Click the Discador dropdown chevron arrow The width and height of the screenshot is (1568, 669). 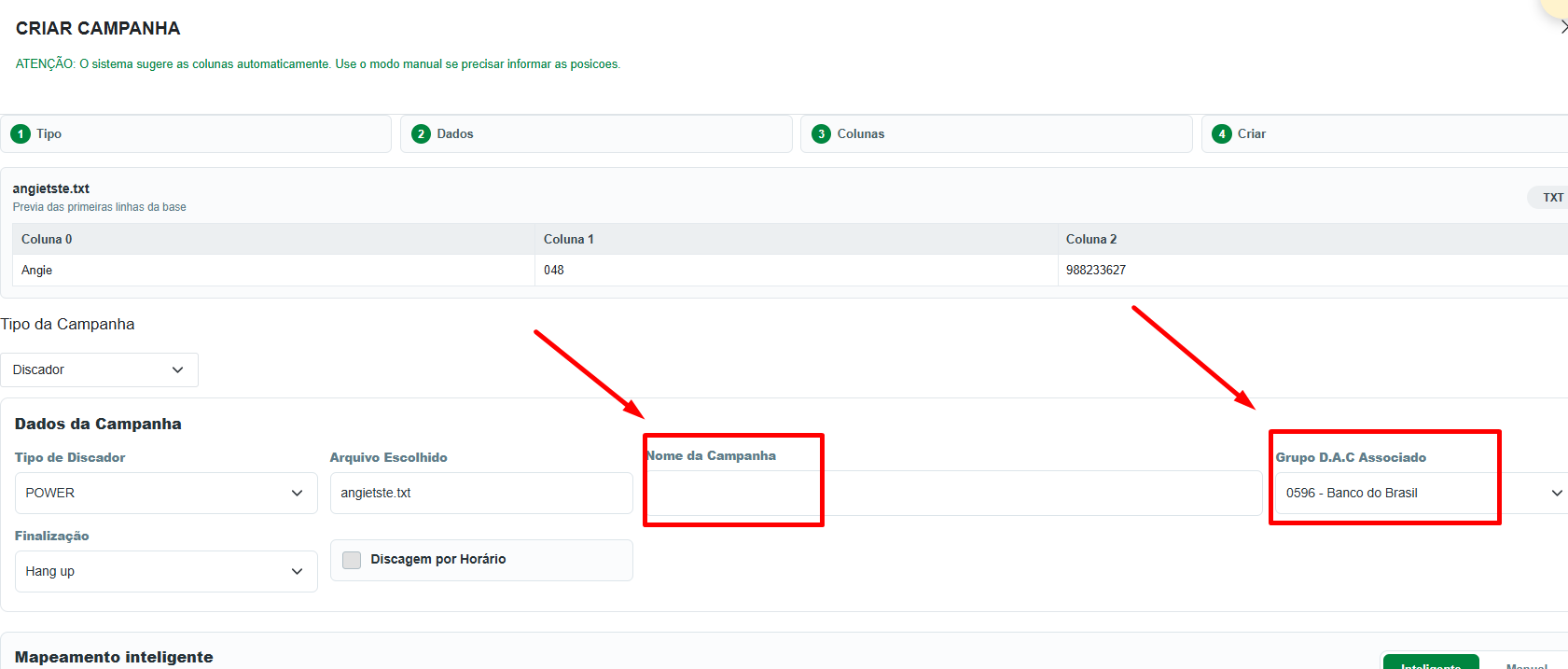pos(177,370)
